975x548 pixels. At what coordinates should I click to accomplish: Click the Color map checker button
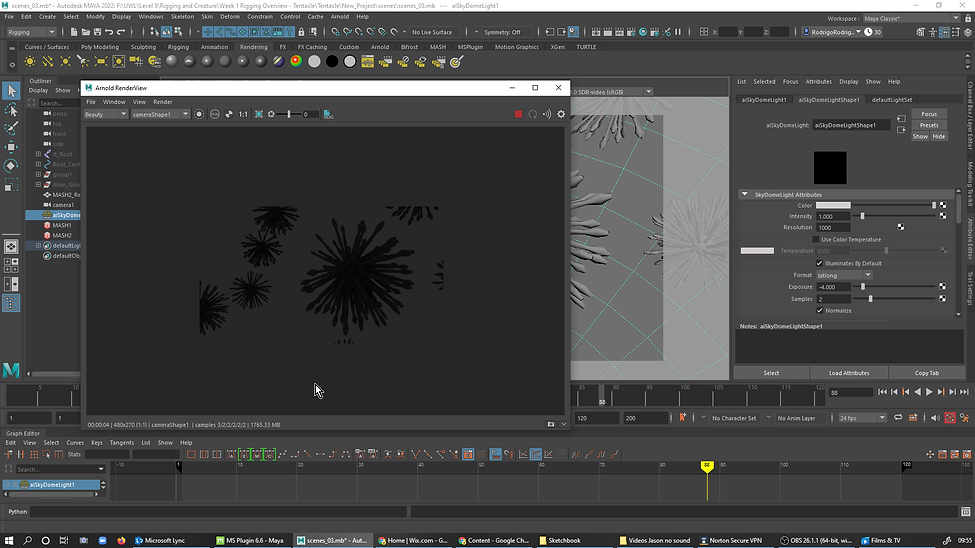point(943,205)
